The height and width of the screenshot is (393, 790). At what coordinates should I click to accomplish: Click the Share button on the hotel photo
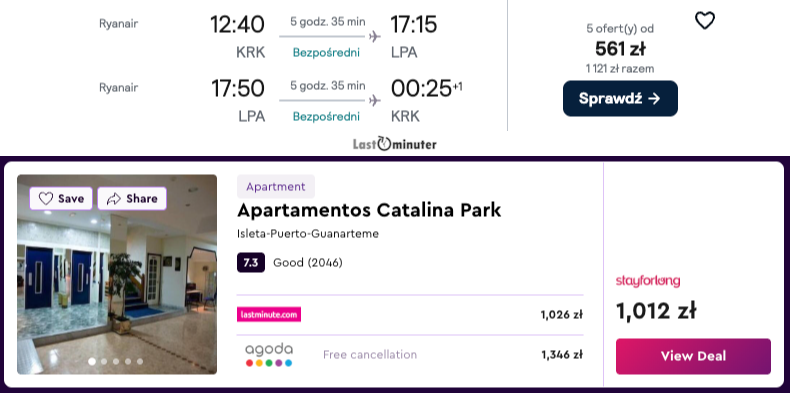click(132, 199)
